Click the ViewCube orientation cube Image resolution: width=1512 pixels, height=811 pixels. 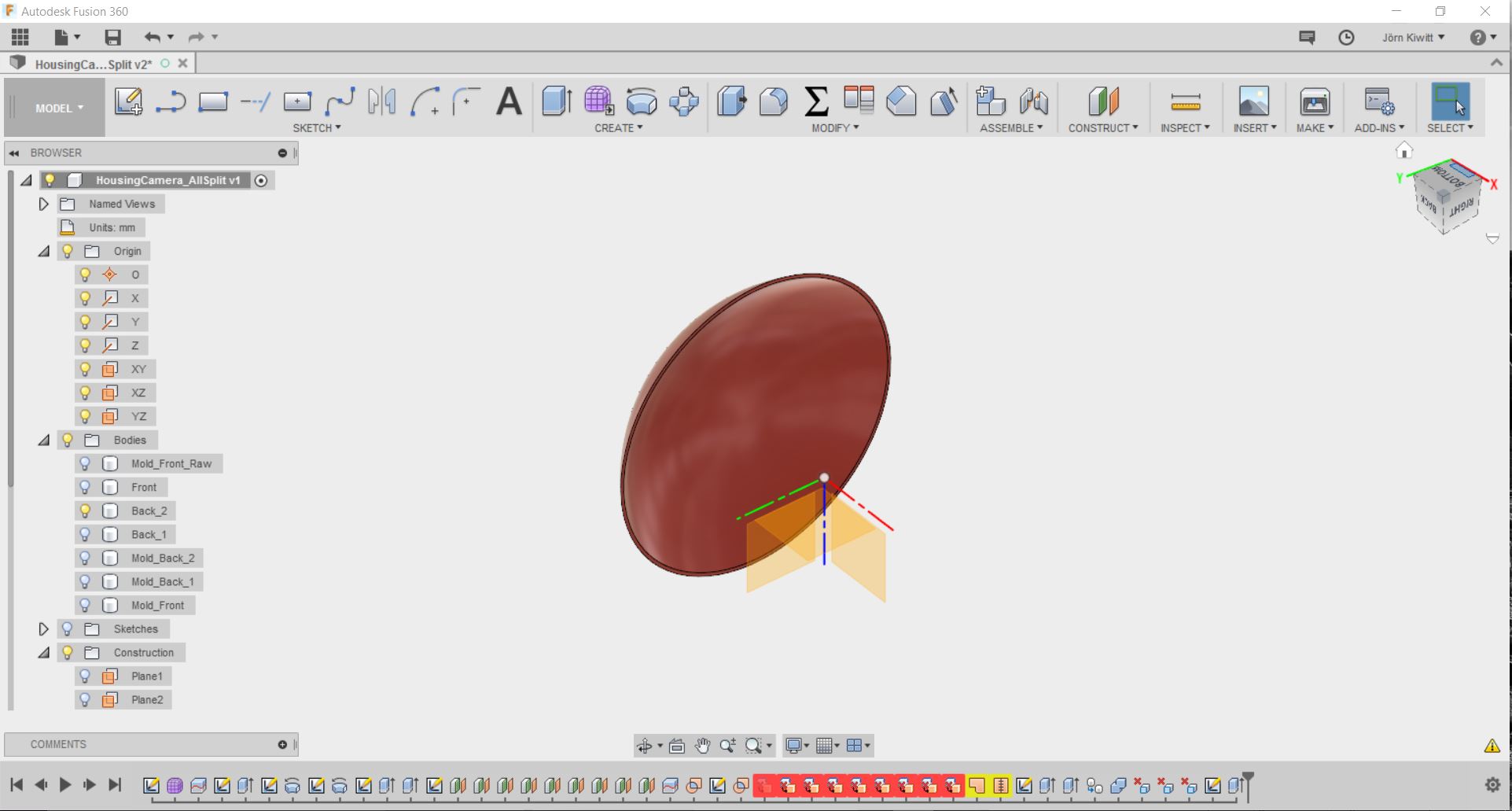(x=1447, y=198)
